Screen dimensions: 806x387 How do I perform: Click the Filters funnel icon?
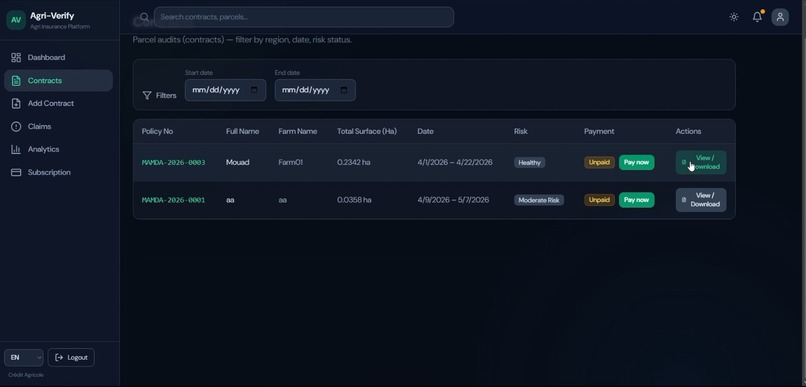[x=147, y=96]
